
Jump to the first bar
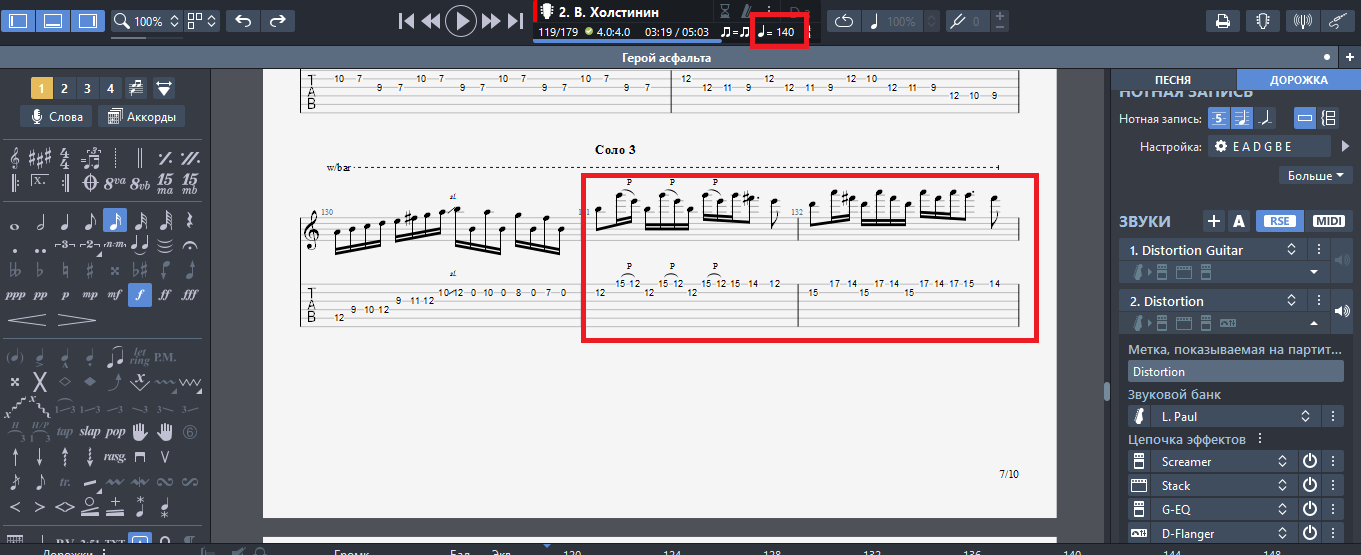(406, 21)
